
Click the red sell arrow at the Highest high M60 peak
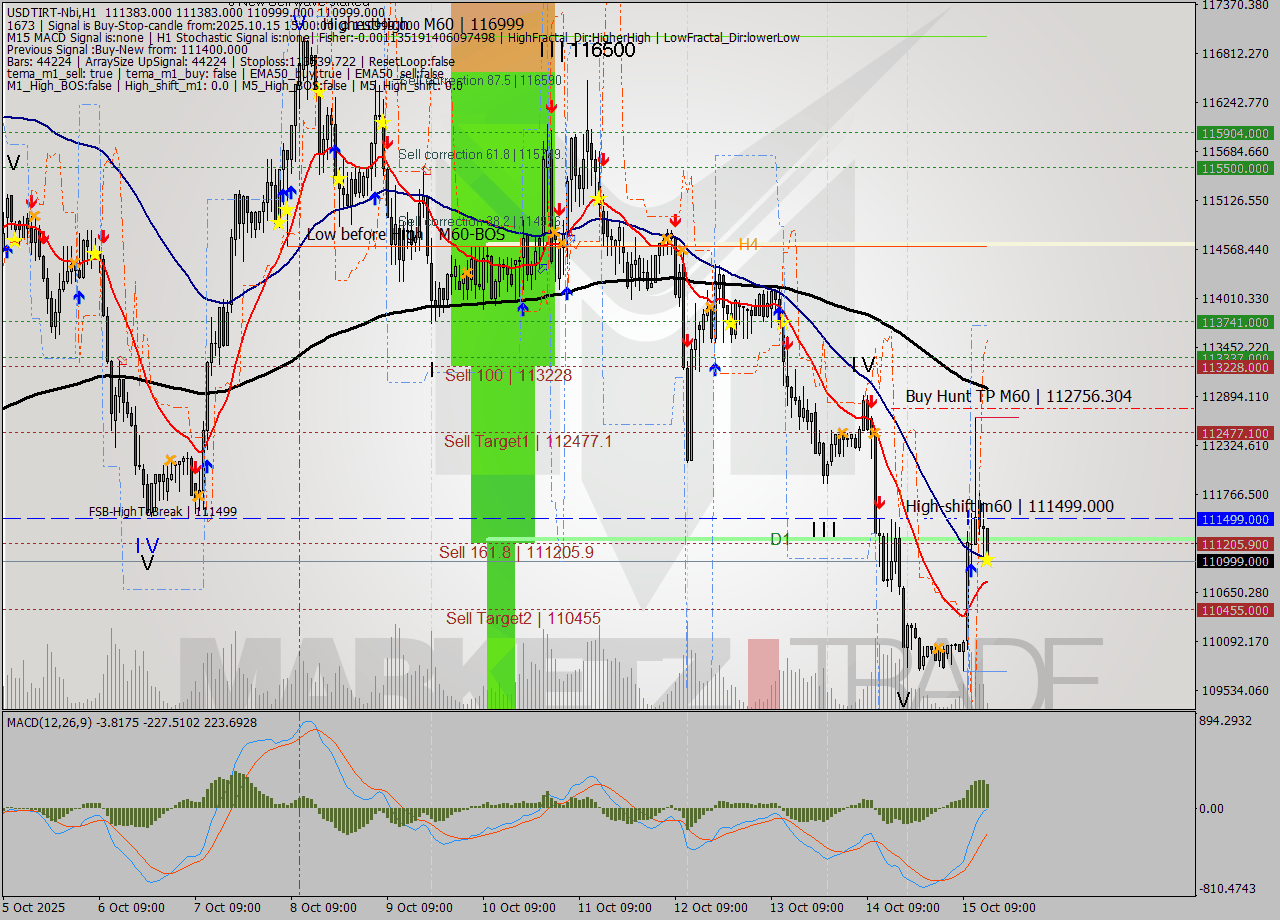point(549,106)
